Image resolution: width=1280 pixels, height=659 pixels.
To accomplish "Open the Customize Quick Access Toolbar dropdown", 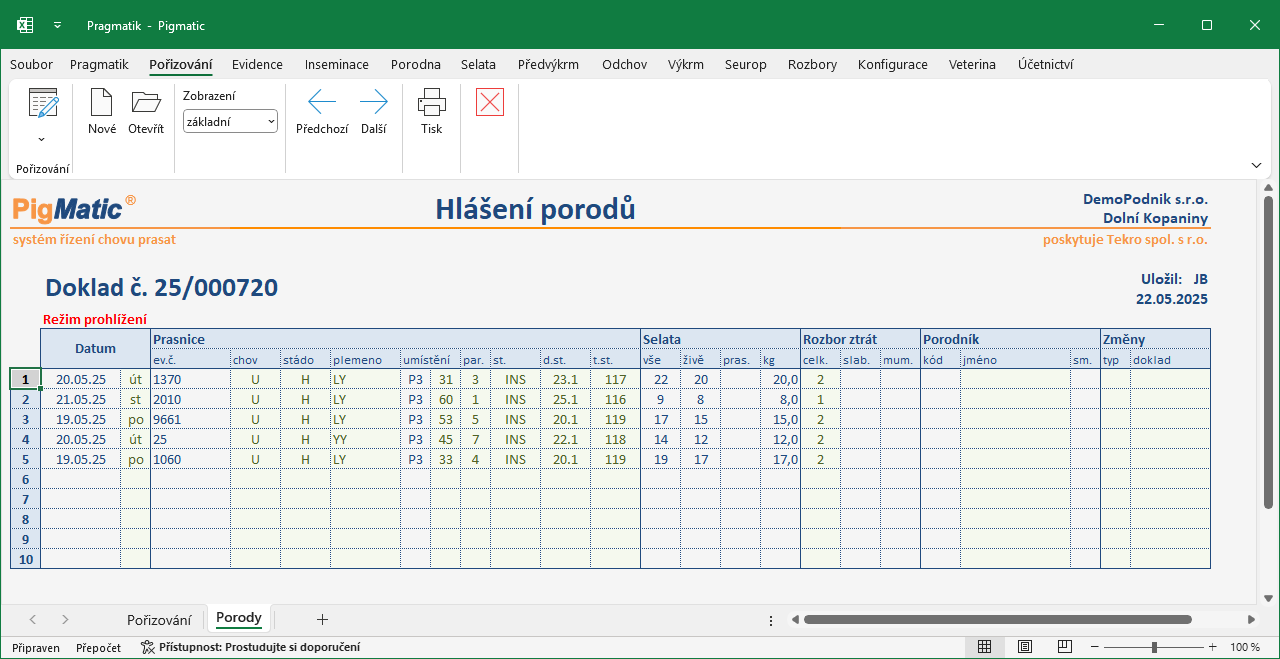I will click(57, 25).
